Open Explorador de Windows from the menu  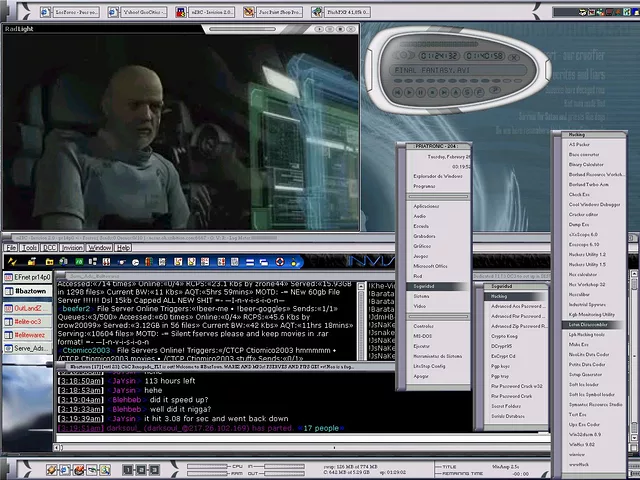[x=437, y=176]
